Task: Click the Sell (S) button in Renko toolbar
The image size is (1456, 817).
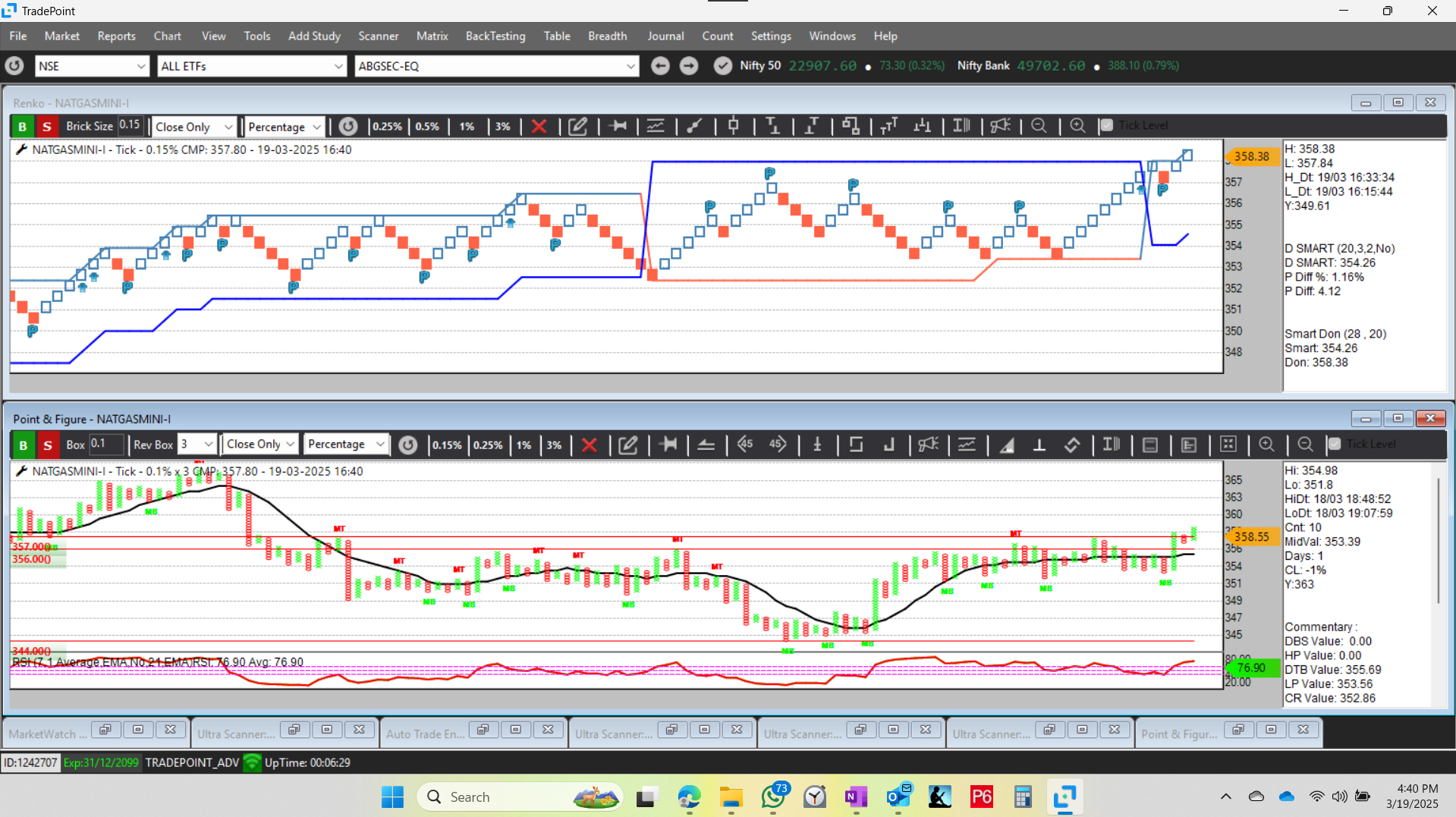Action: coord(47,127)
